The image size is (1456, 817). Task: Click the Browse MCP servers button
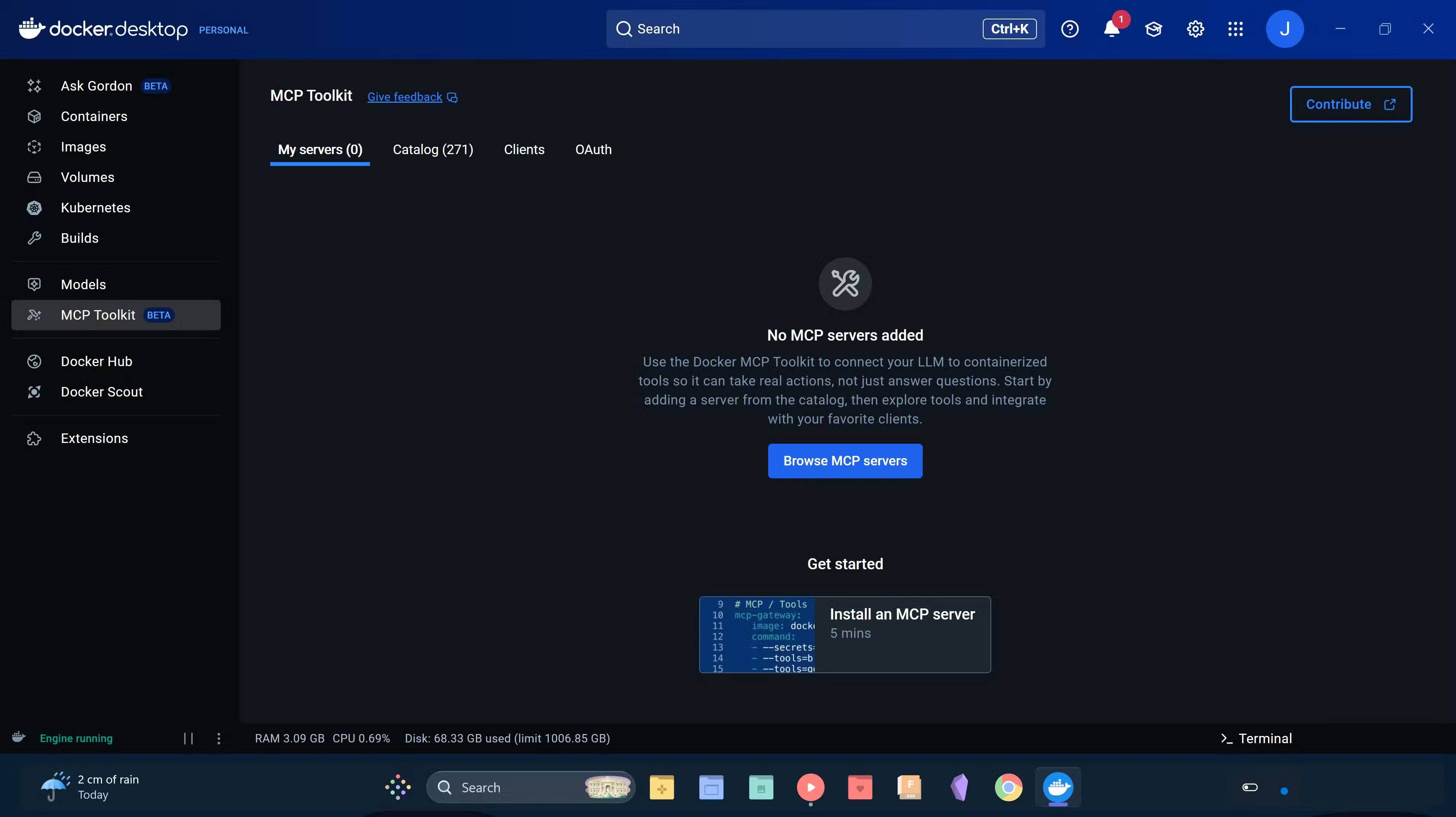844,460
